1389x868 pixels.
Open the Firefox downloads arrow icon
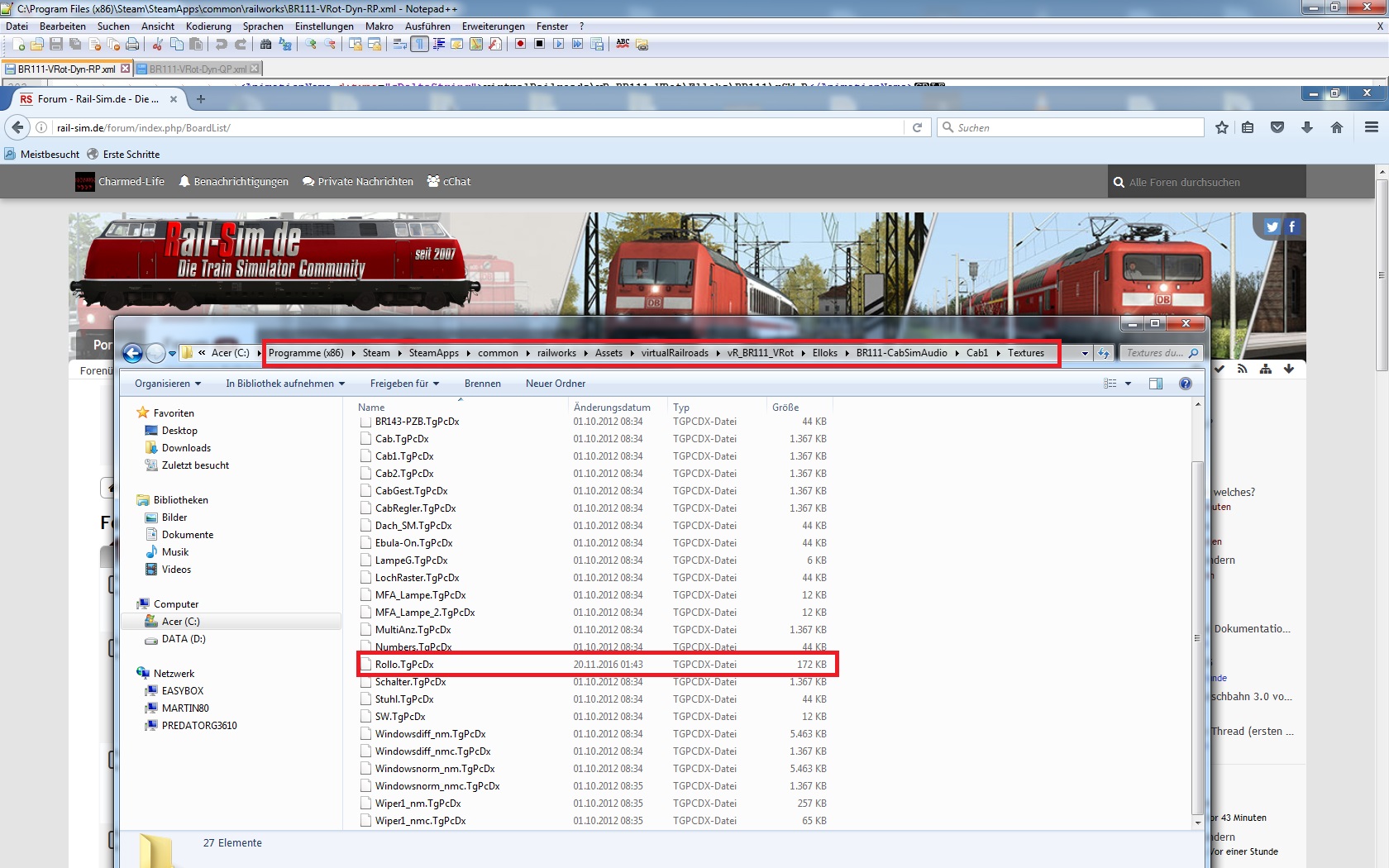pyautogui.click(x=1307, y=127)
